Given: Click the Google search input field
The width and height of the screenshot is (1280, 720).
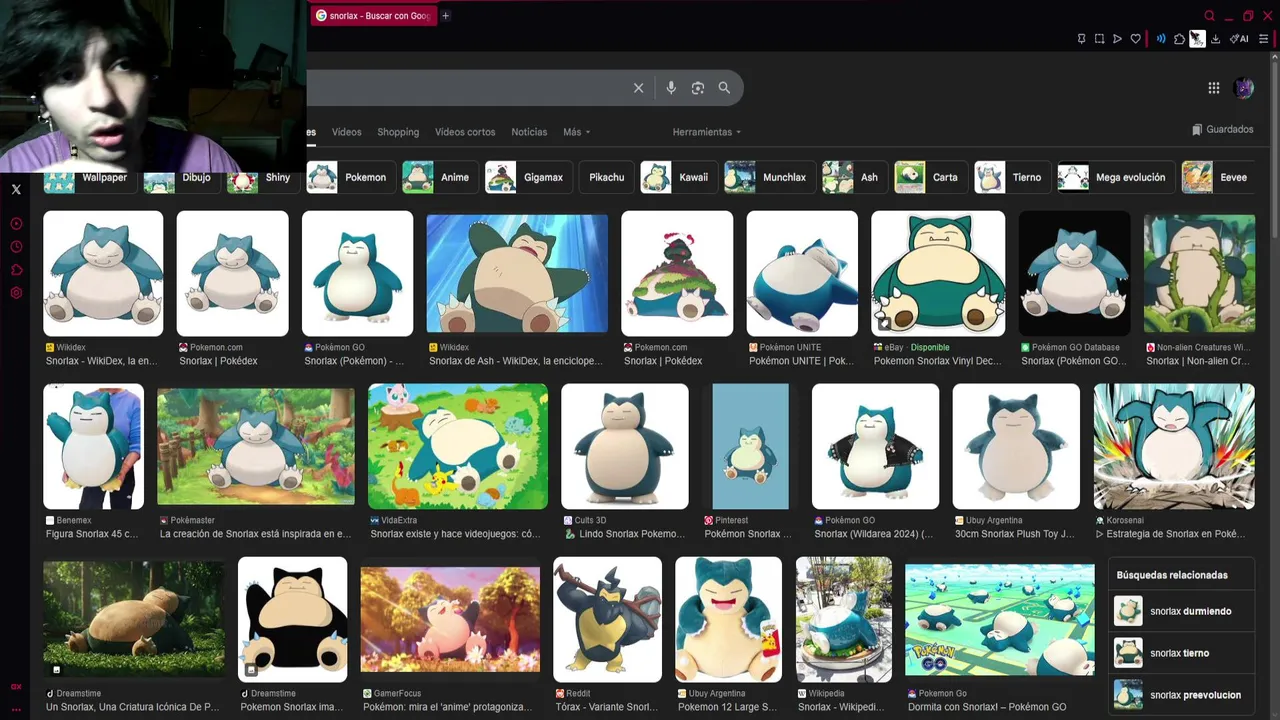Looking at the screenshot, I should click(x=465, y=88).
